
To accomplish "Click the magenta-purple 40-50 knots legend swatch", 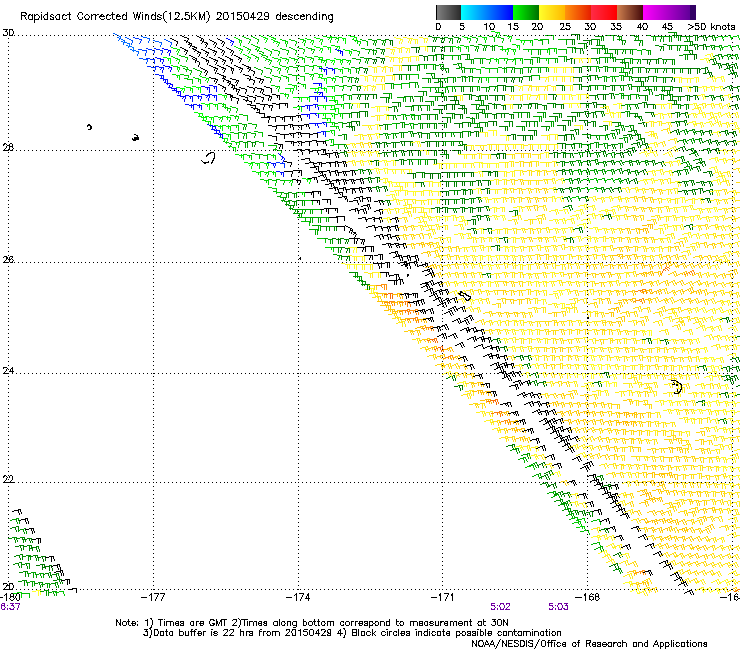I will click(x=669, y=12).
